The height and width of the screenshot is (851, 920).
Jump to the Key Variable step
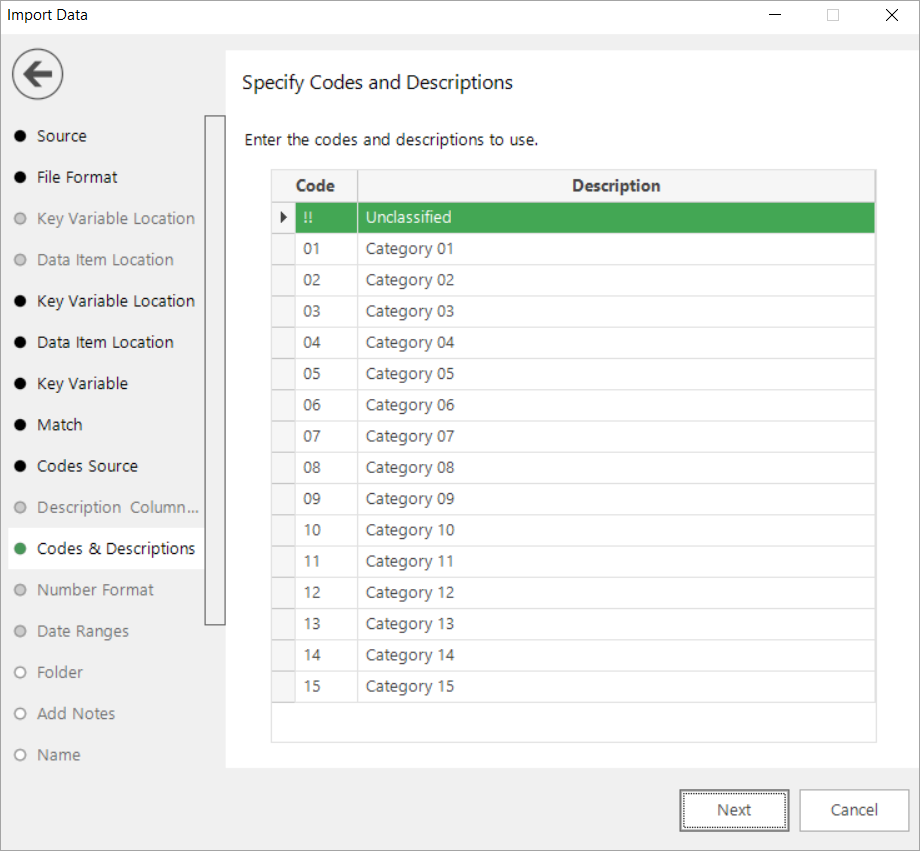[82, 384]
